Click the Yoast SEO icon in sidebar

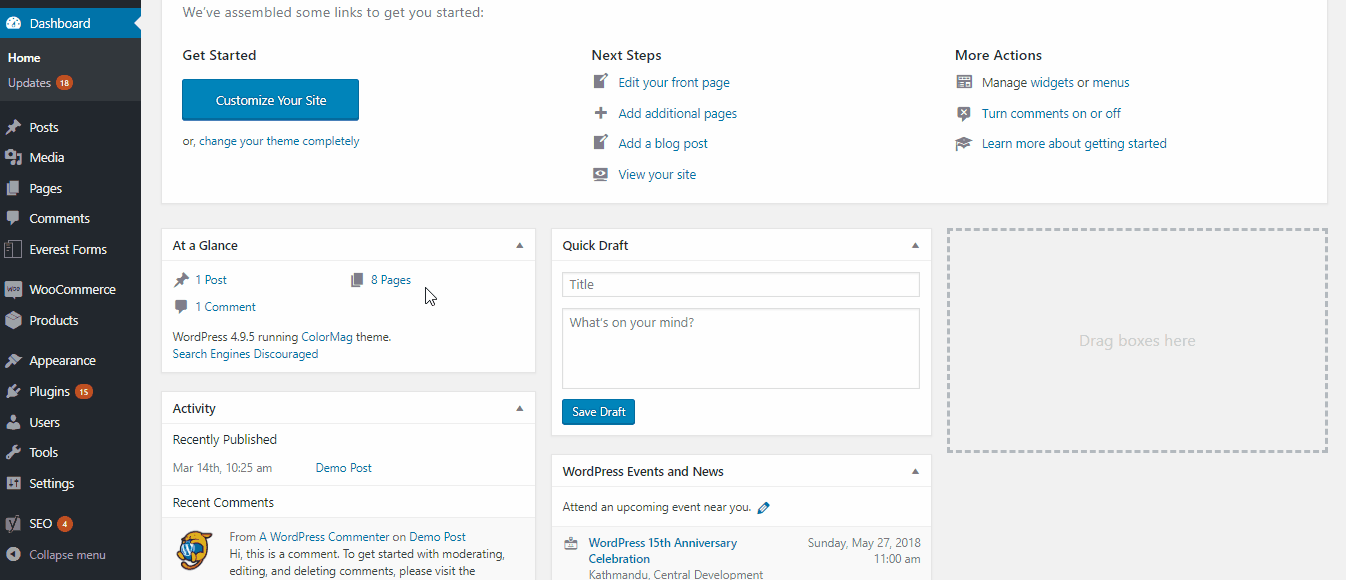click(x=13, y=523)
